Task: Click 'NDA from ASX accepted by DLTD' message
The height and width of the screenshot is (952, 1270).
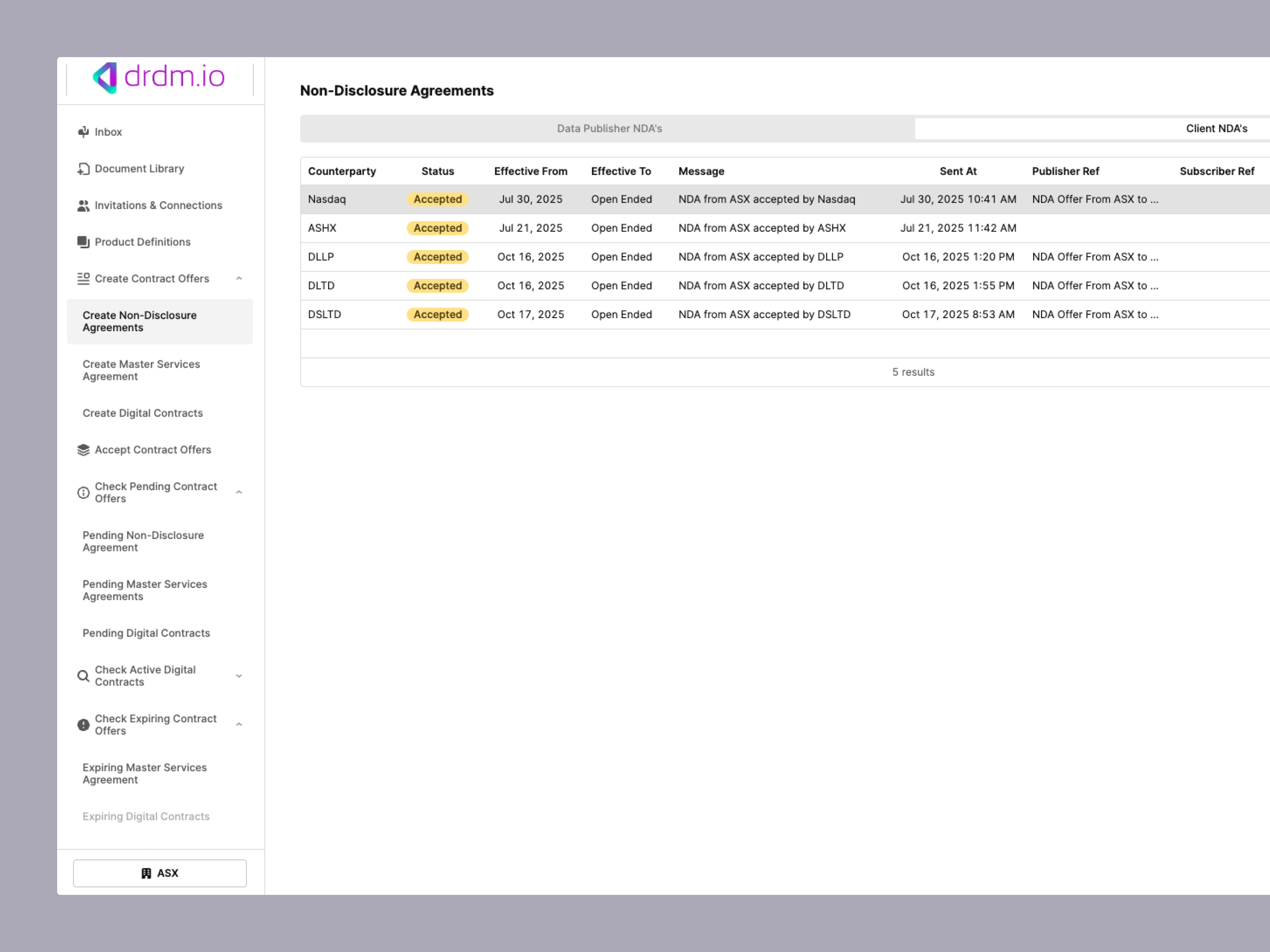Action: (x=761, y=285)
